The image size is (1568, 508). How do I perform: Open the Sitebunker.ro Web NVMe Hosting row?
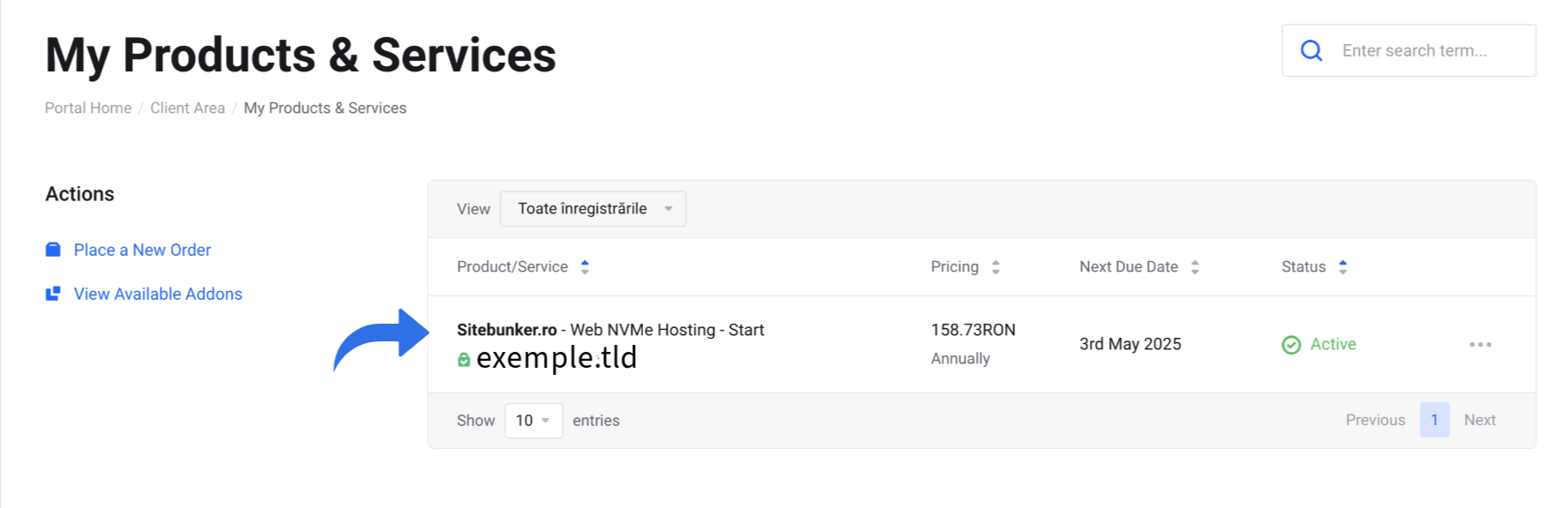(982, 344)
